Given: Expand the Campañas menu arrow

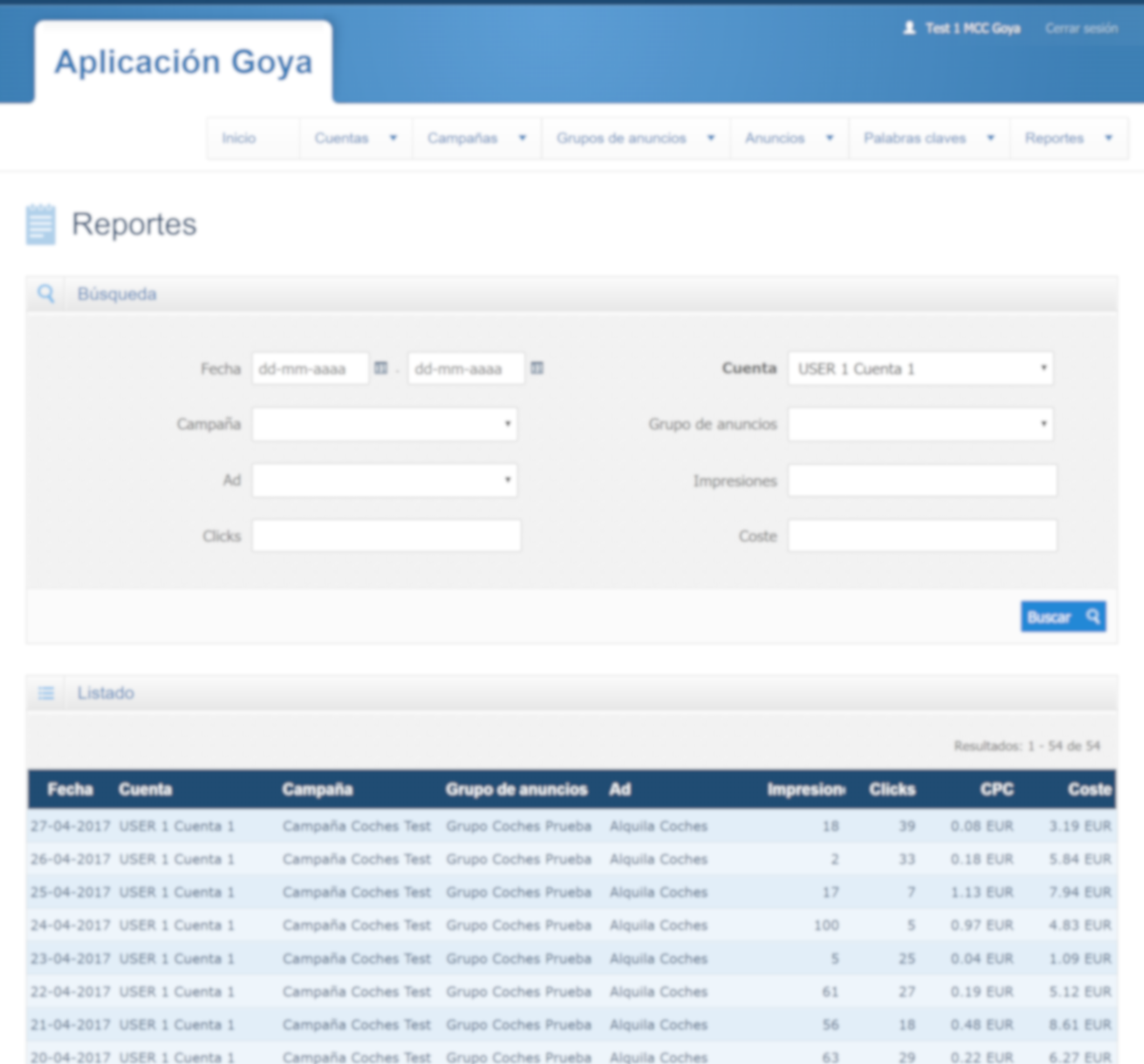Looking at the screenshot, I should tap(523, 138).
